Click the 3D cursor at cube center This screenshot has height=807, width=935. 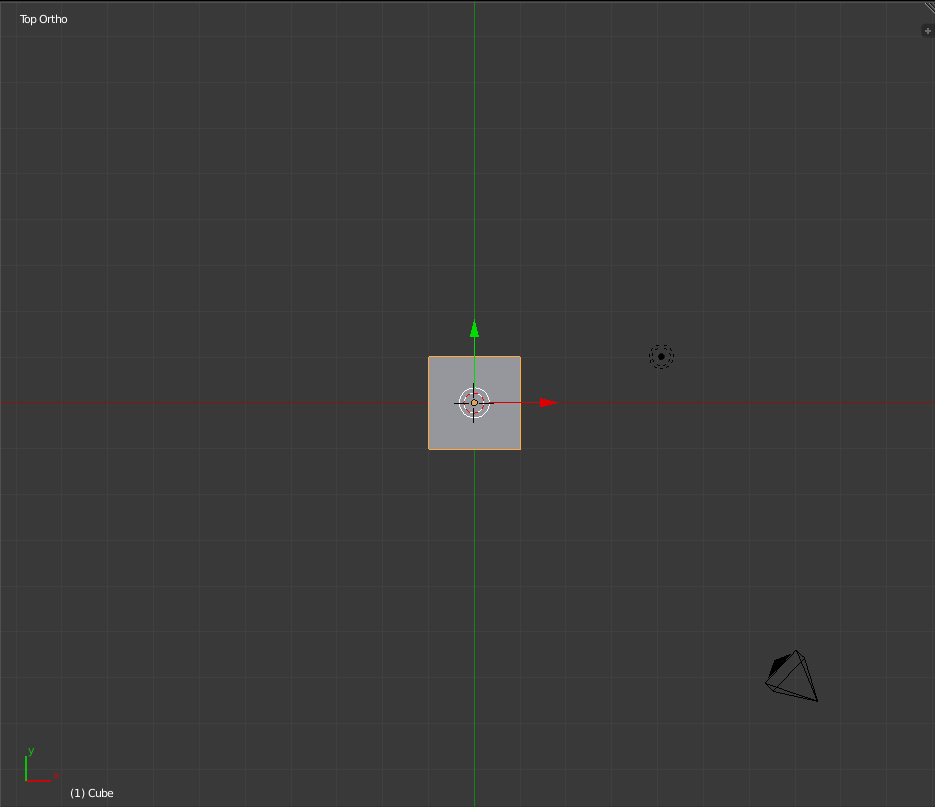point(474,403)
